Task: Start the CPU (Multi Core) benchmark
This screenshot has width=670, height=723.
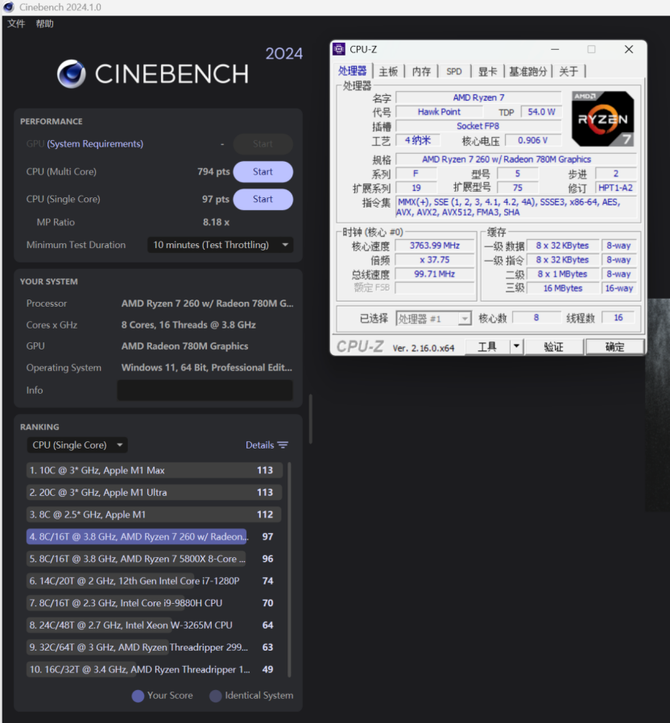Action: [263, 172]
